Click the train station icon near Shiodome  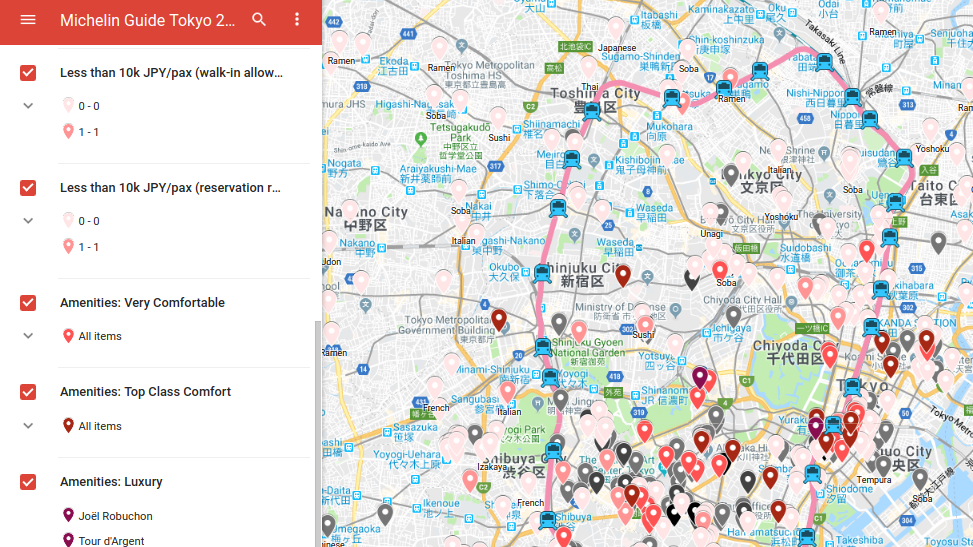pos(812,474)
